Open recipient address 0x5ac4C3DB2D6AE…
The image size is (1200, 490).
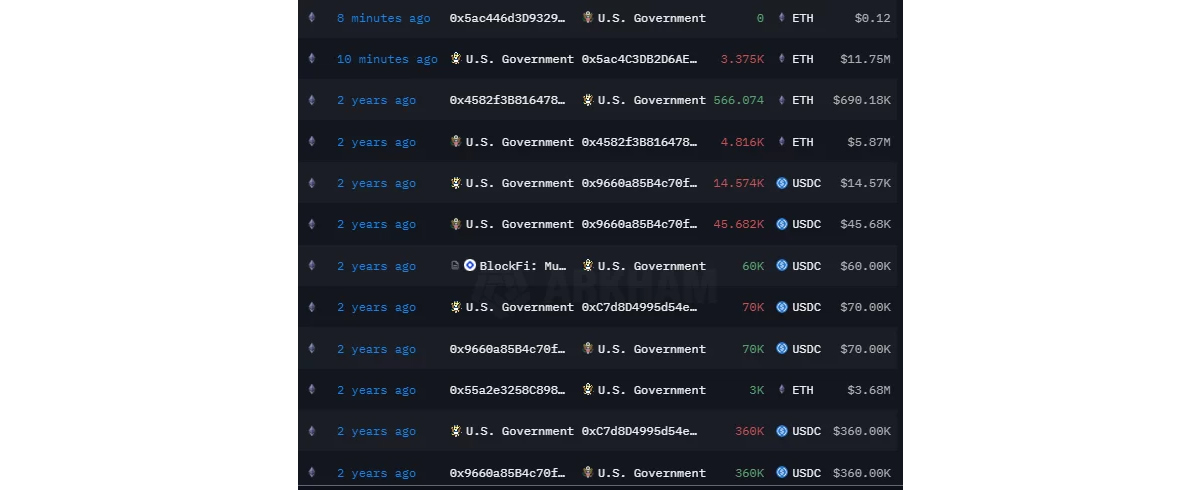(x=640, y=59)
